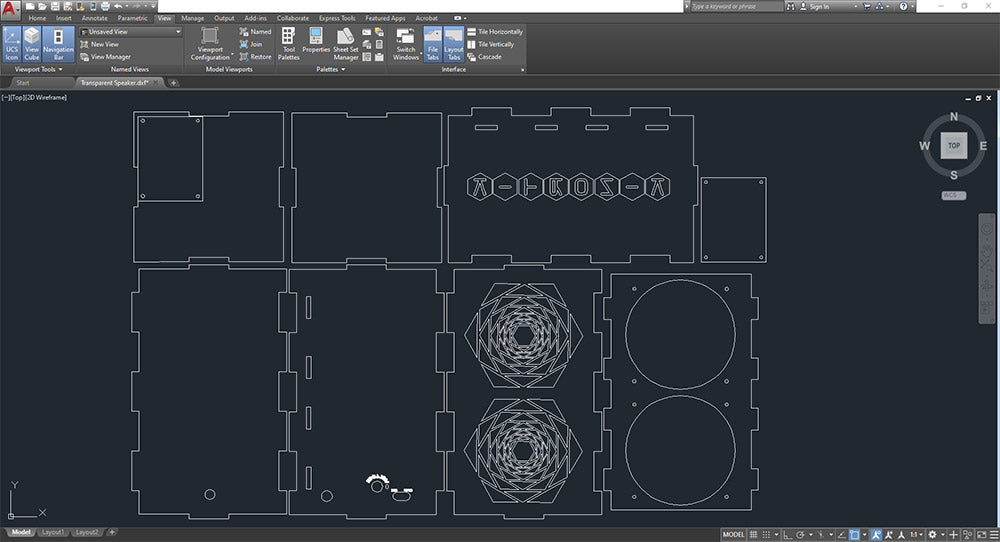The image size is (1000, 542).
Task: Click the WCS label under the ViewCube
Action: [953, 196]
